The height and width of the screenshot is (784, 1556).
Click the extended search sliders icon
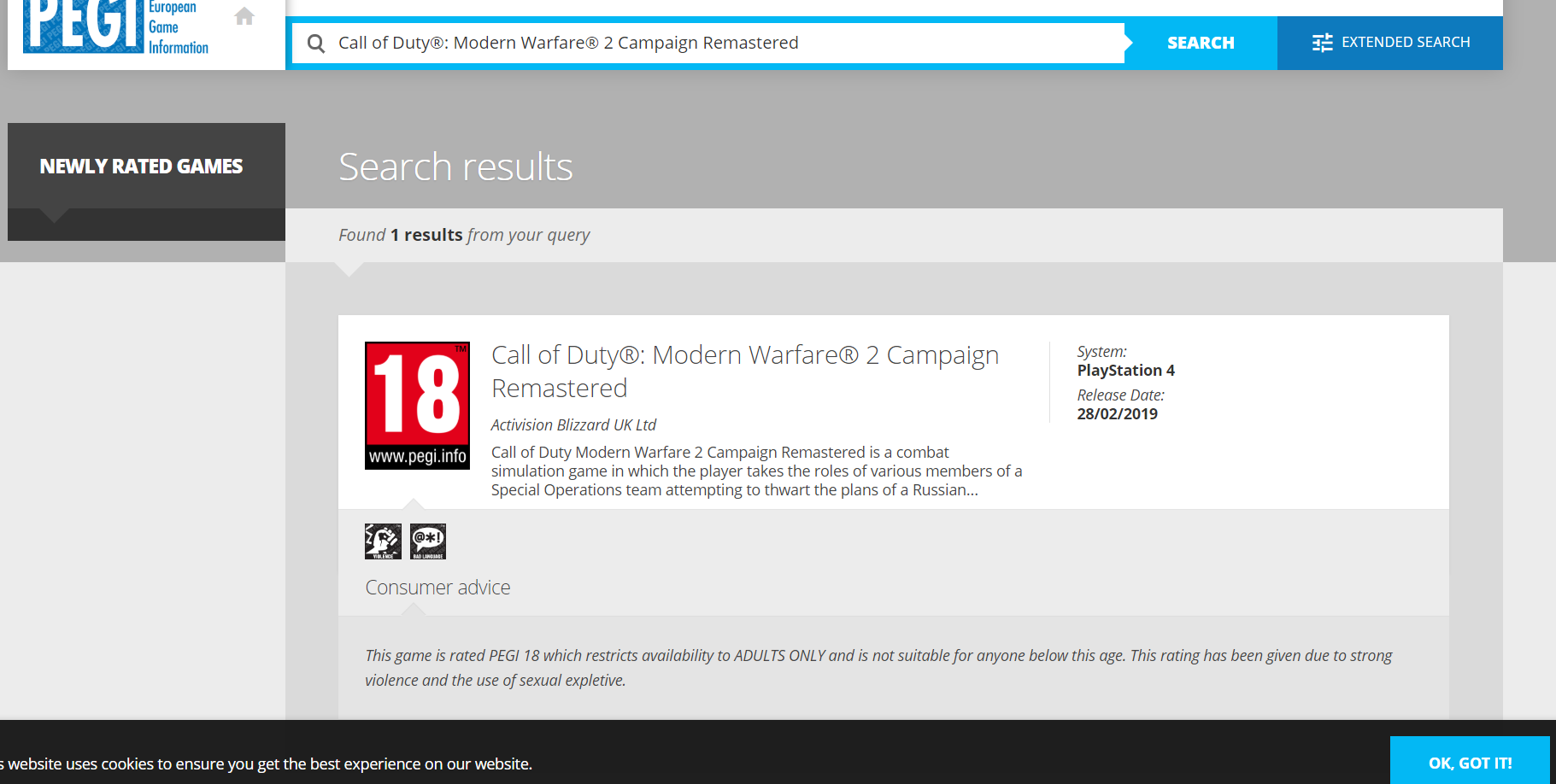tap(1322, 43)
